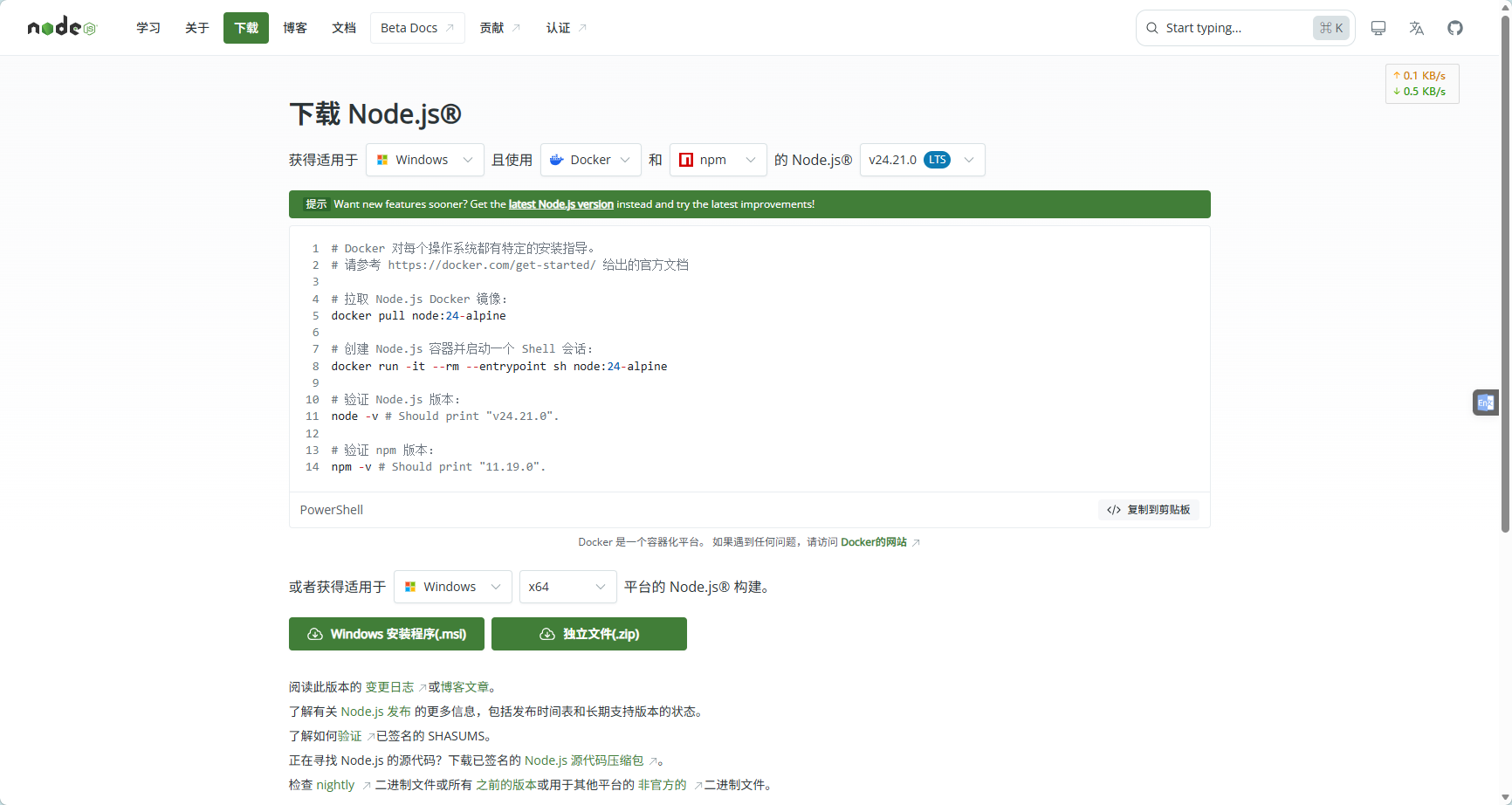Viewport: 1512px width, 805px height.
Task: Open the Beta Docs menu link
Action: click(417, 28)
